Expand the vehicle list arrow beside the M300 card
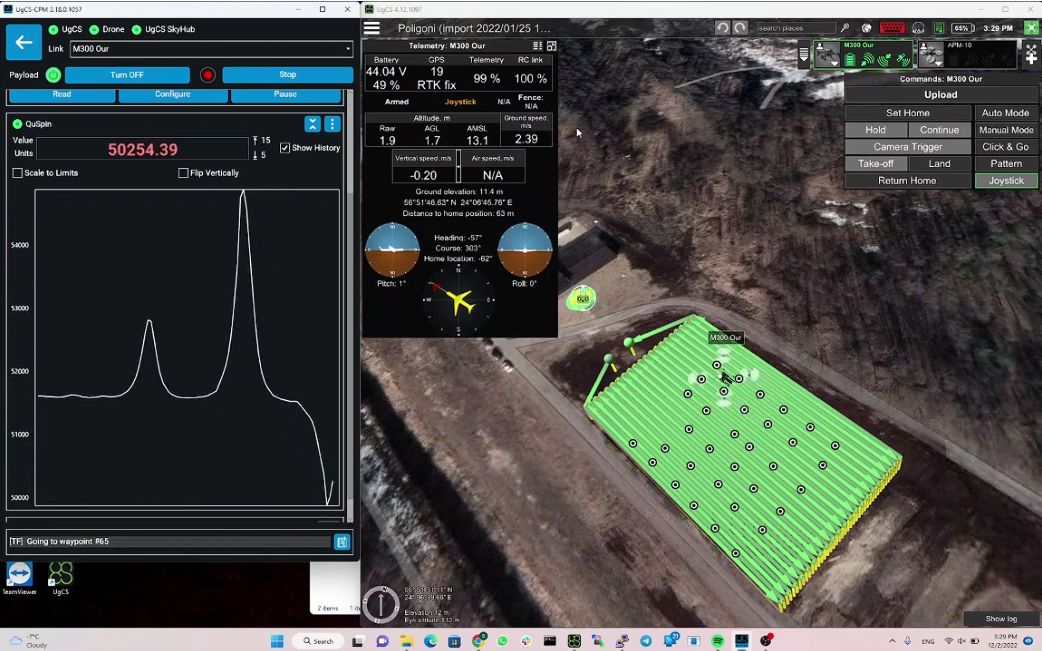Viewport: 1042px width, 651px height. (x=803, y=56)
